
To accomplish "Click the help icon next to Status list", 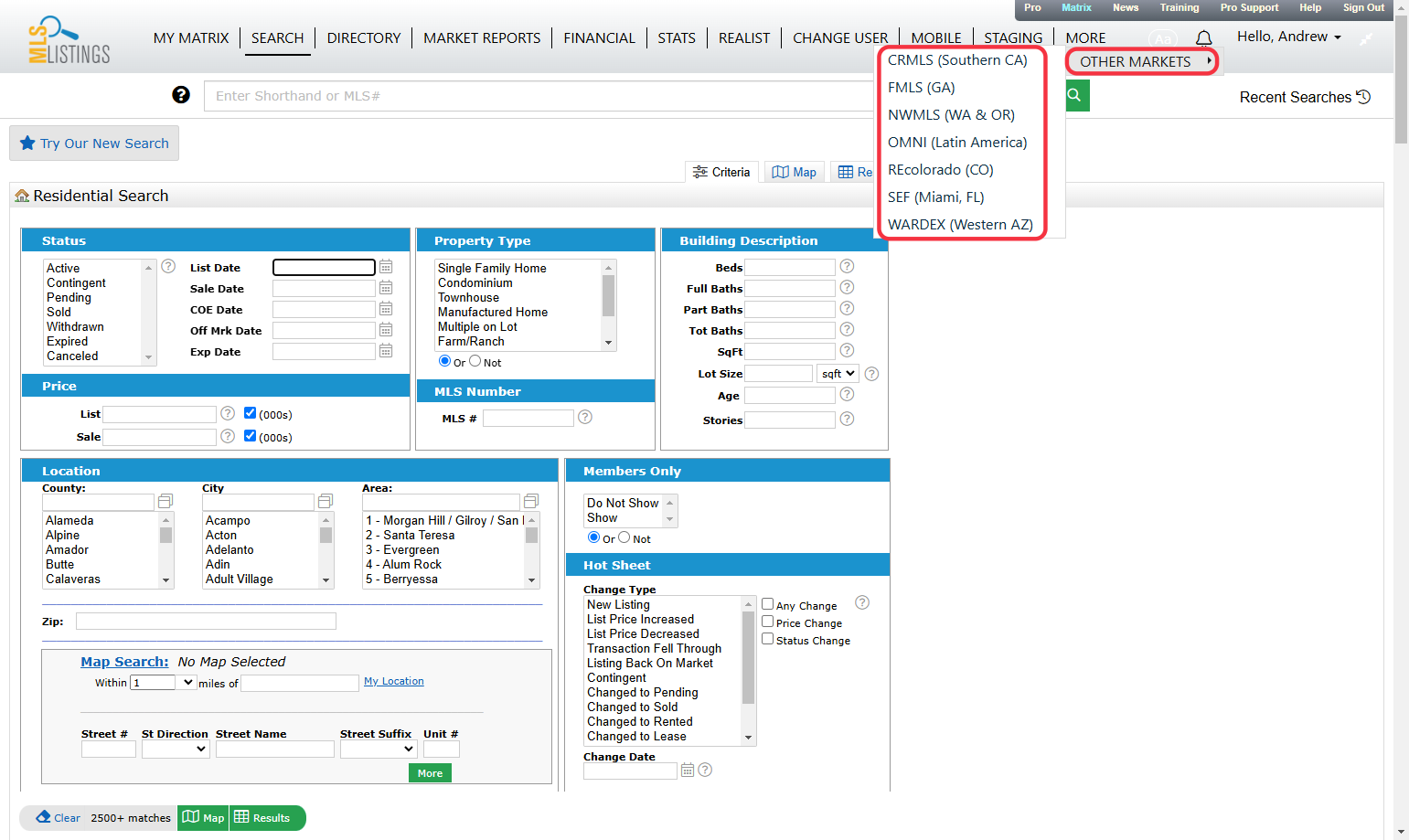I will pyautogui.click(x=168, y=266).
